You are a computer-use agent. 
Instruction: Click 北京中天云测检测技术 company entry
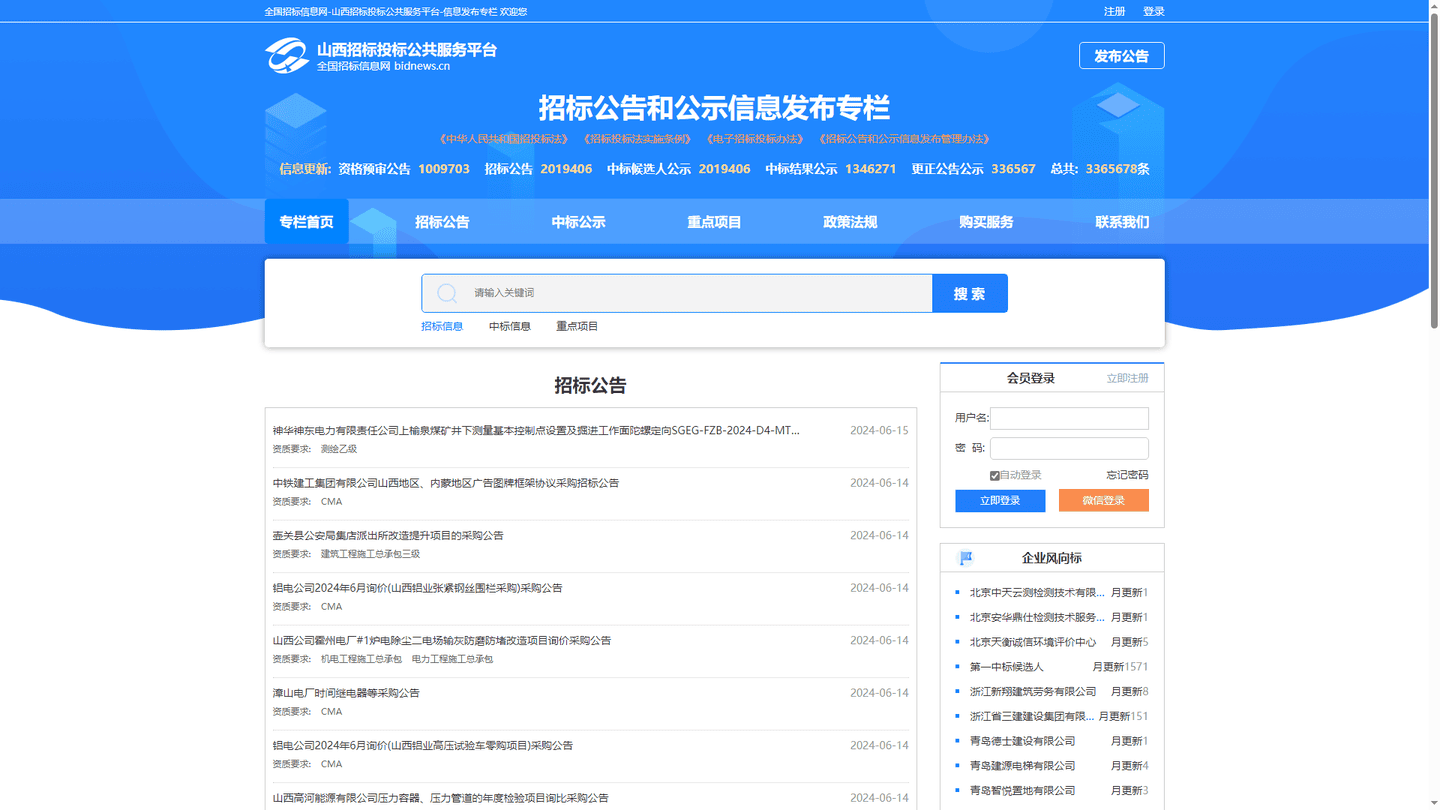1037,593
